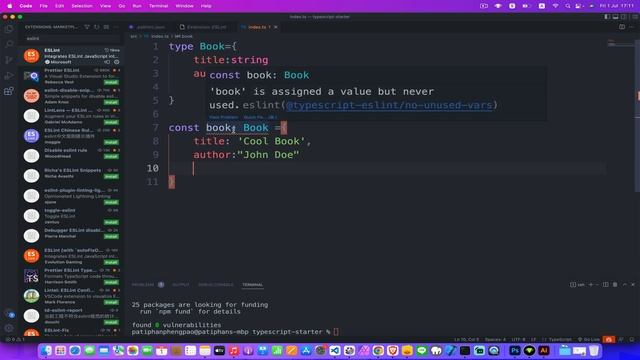The width and height of the screenshot is (640, 360).
Task: Toggle primary side bar layout icon
Action: click(x=607, y=17)
